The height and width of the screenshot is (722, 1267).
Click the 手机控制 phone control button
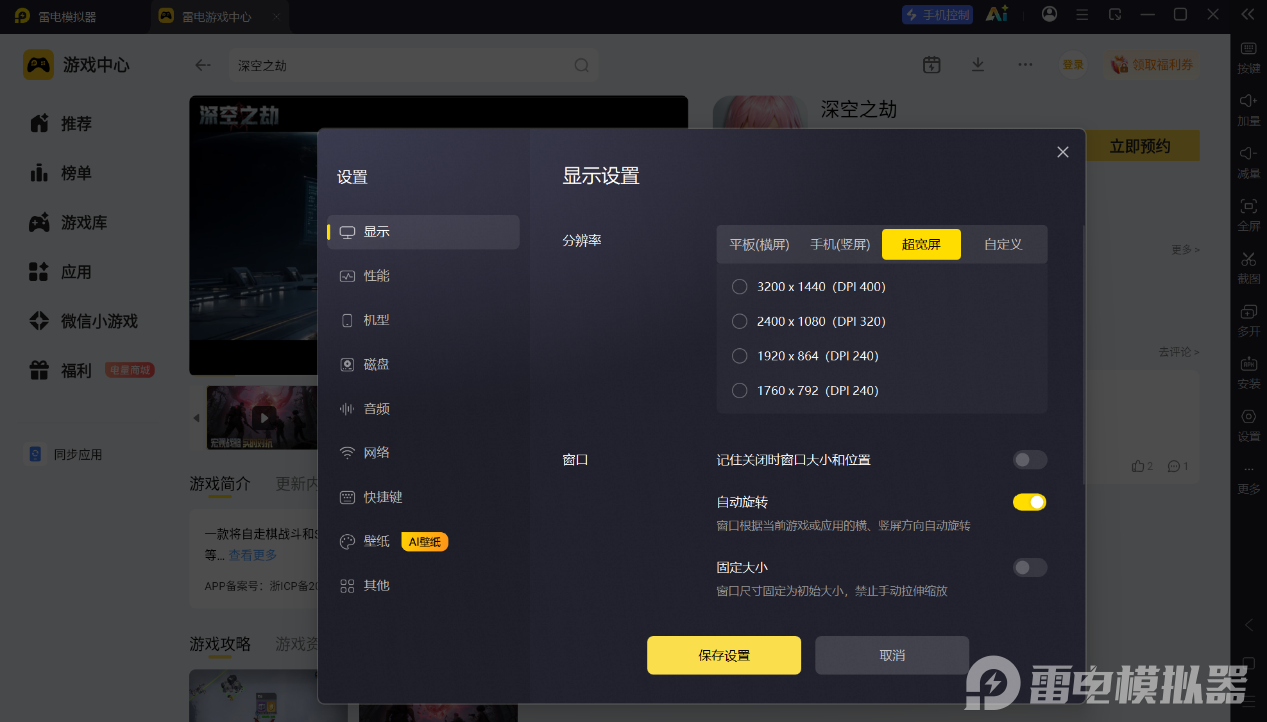coord(937,15)
